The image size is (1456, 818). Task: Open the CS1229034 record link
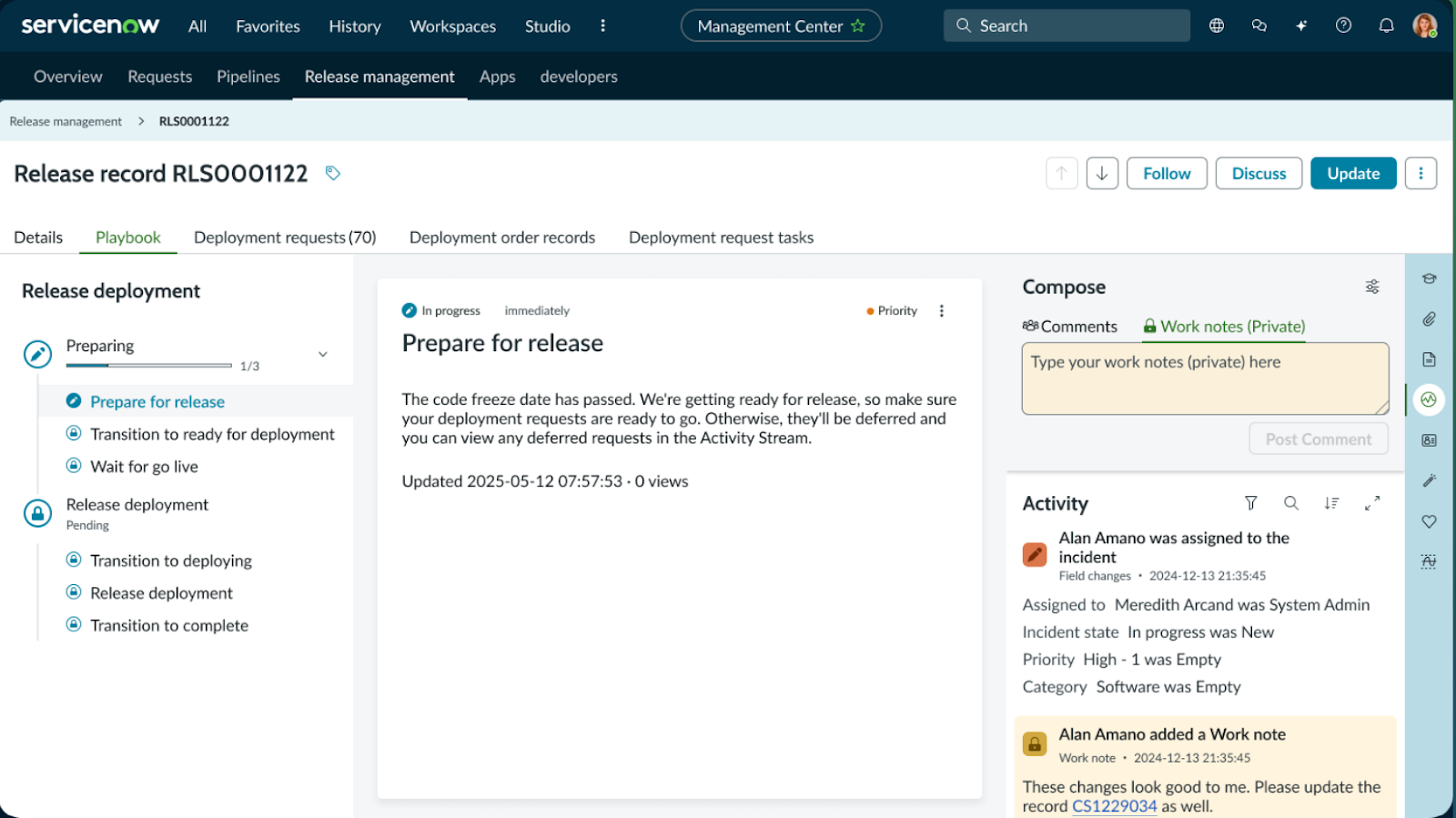[x=1114, y=806]
